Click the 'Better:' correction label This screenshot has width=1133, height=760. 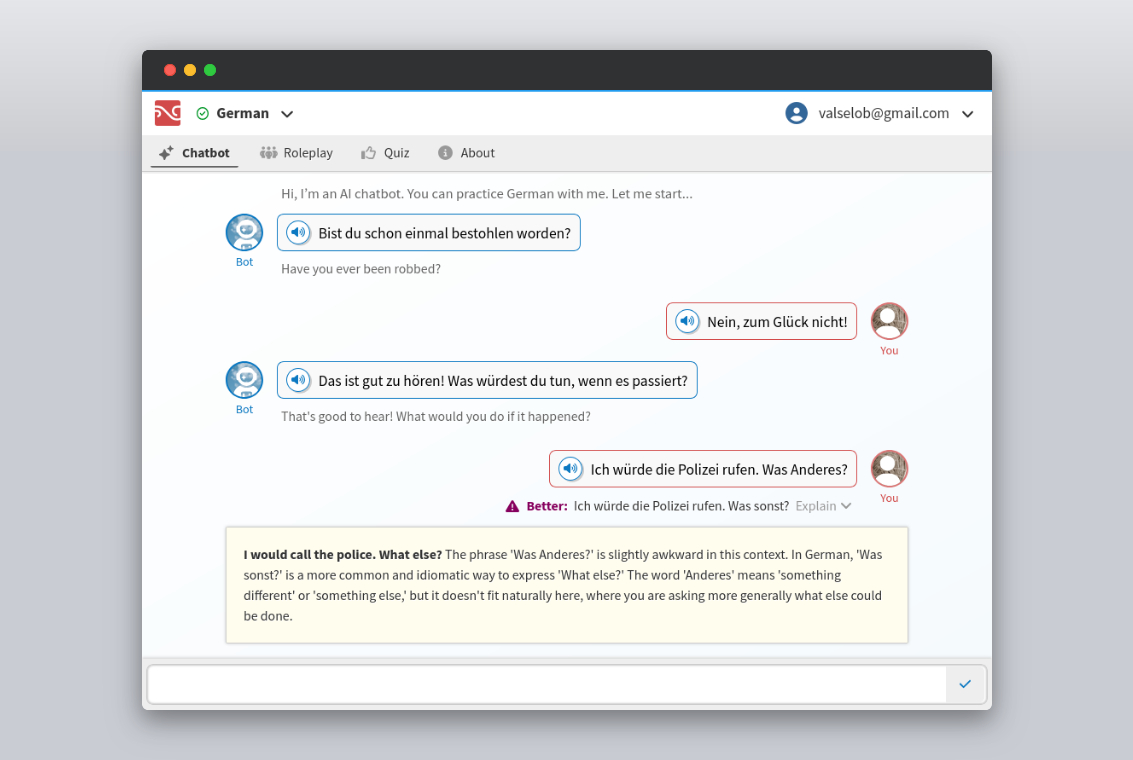(547, 506)
